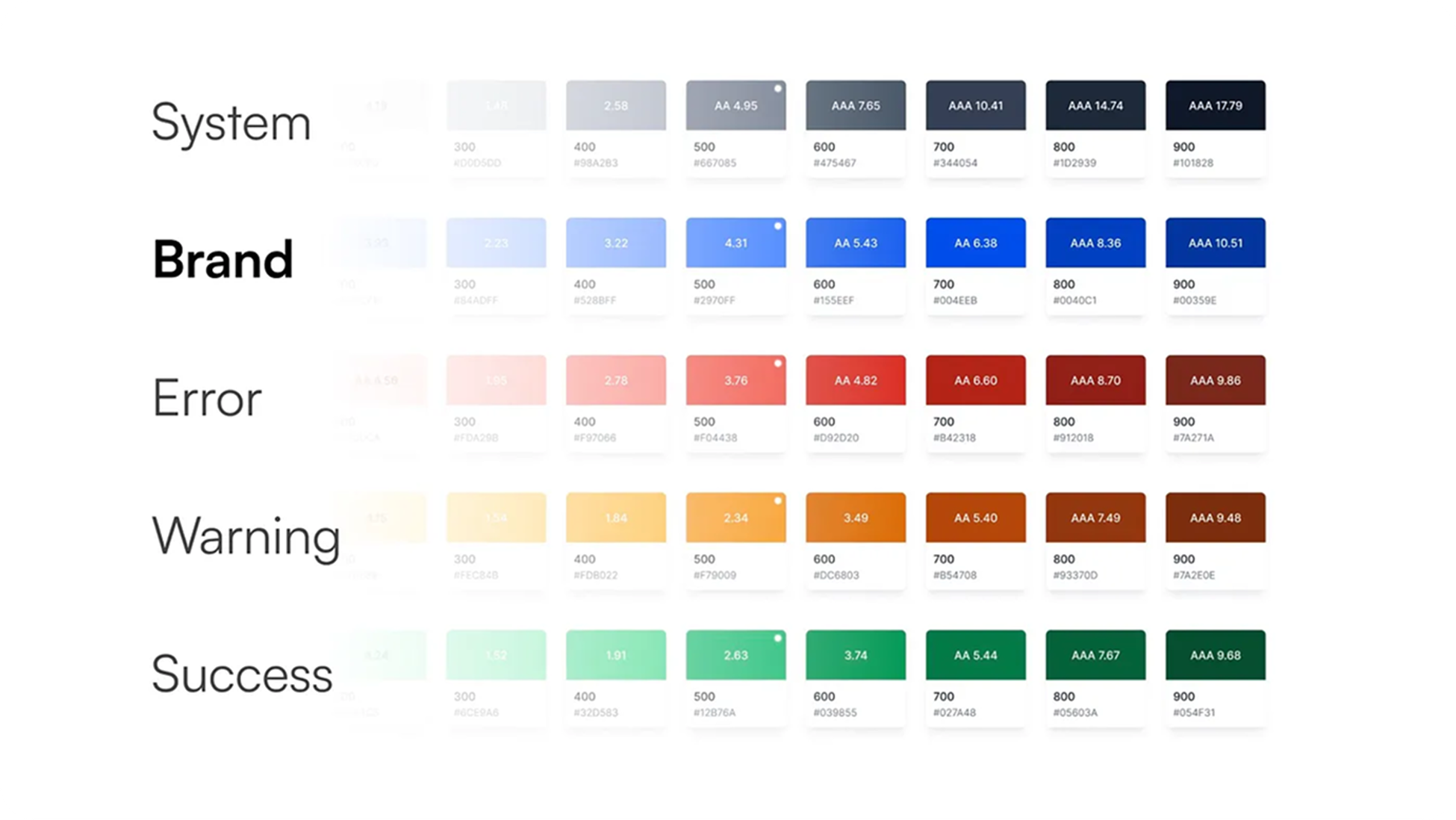
Task: Click hex code #D92D20
Action: coord(836,438)
